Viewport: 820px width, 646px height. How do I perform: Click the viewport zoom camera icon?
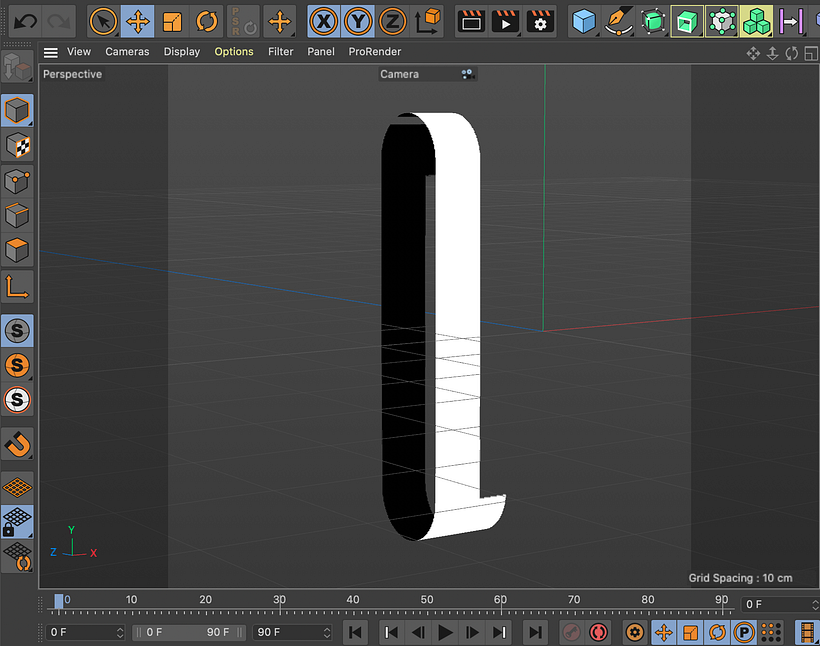click(772, 53)
